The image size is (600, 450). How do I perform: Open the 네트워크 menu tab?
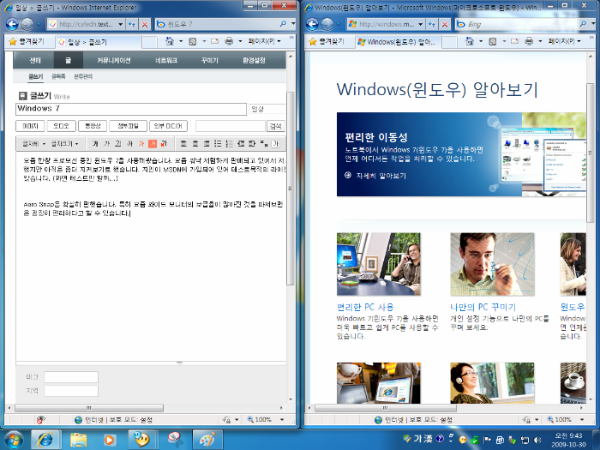(x=166, y=60)
